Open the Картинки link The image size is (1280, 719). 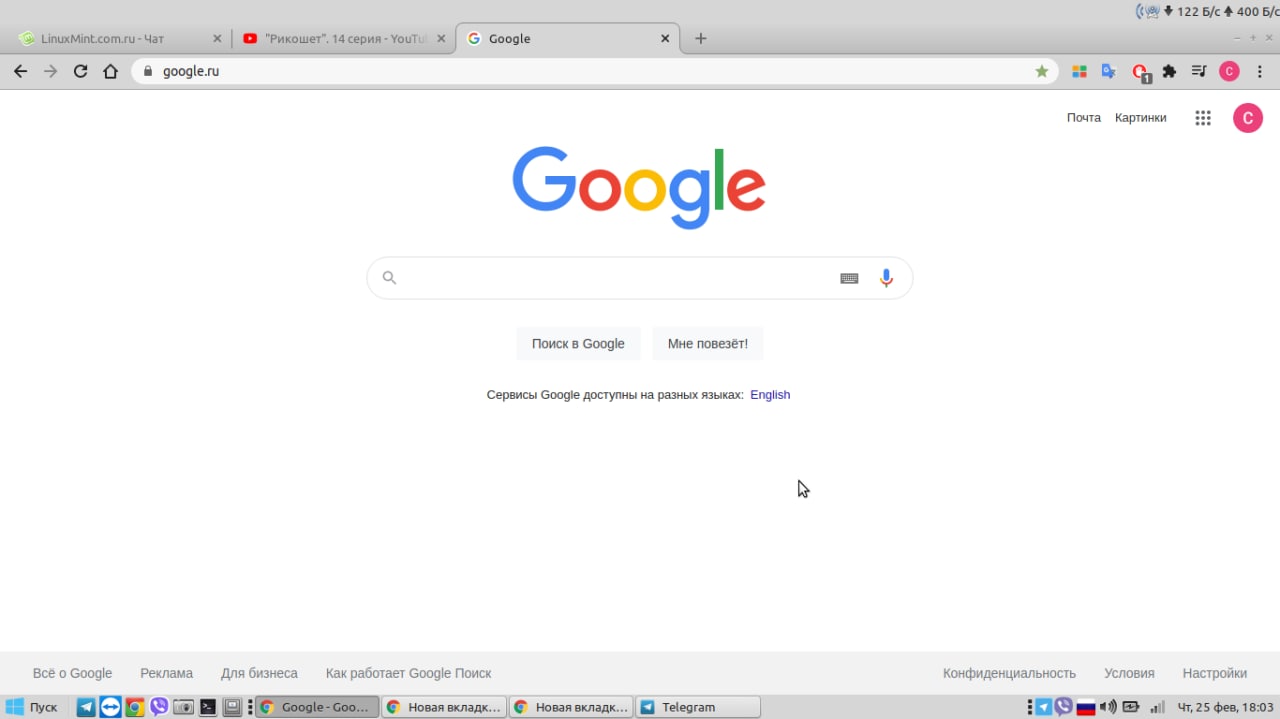[1140, 117]
